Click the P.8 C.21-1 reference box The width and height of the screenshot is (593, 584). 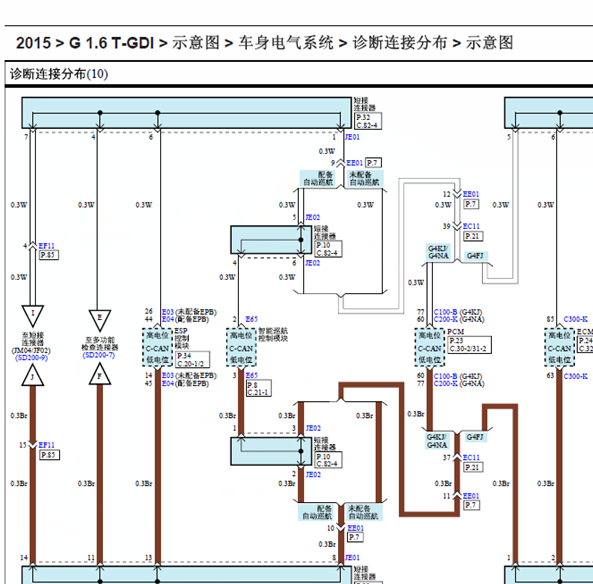point(258,388)
